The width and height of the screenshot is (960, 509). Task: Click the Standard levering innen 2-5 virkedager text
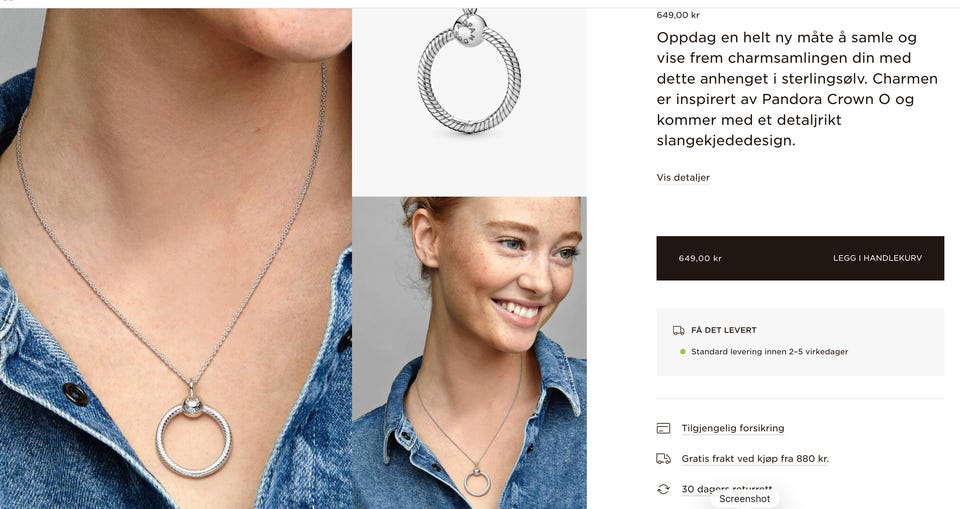[x=770, y=352]
